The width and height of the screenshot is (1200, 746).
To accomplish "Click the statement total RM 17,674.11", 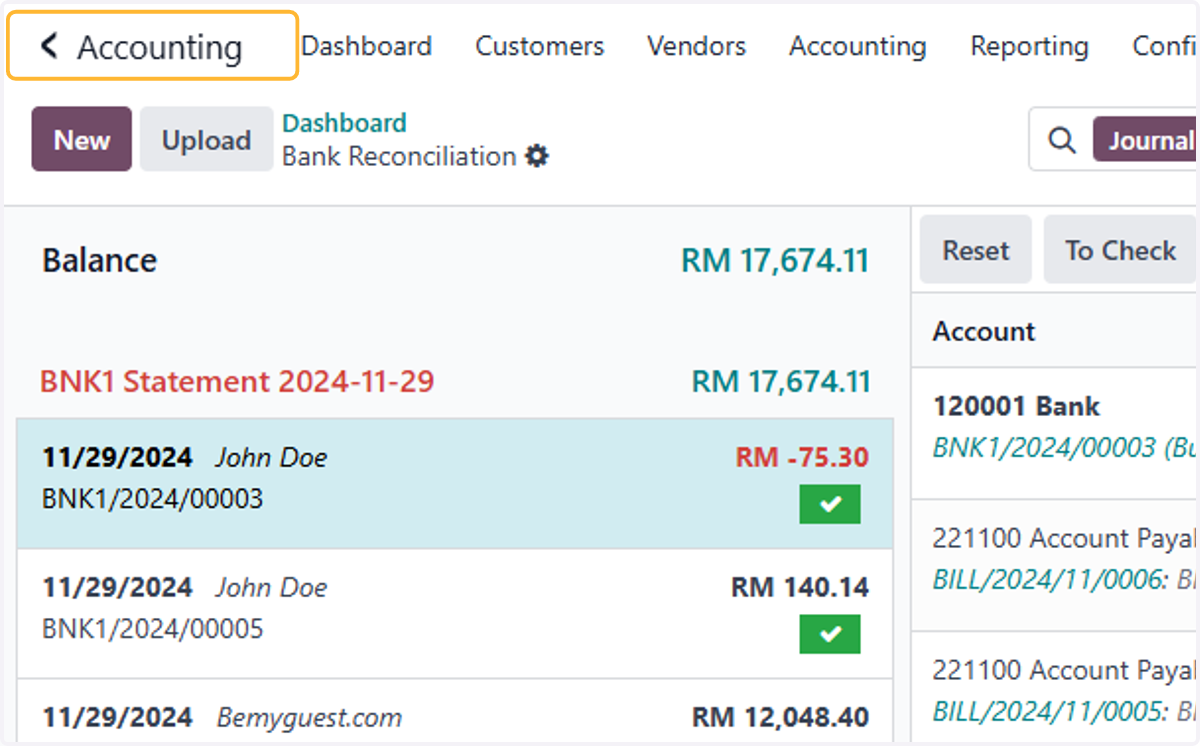I will click(781, 381).
